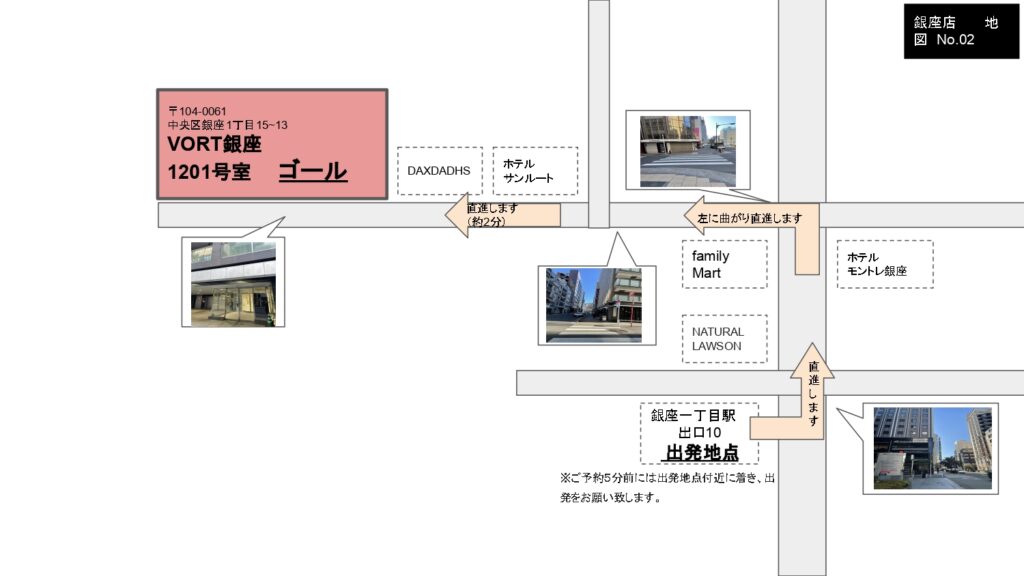Click the underlined 出発地点 label
This screenshot has height=576, width=1024.
click(702, 453)
